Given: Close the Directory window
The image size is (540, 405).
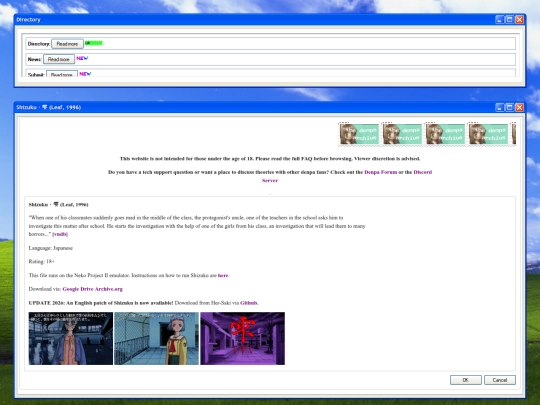Looking at the screenshot, I should point(519,20).
